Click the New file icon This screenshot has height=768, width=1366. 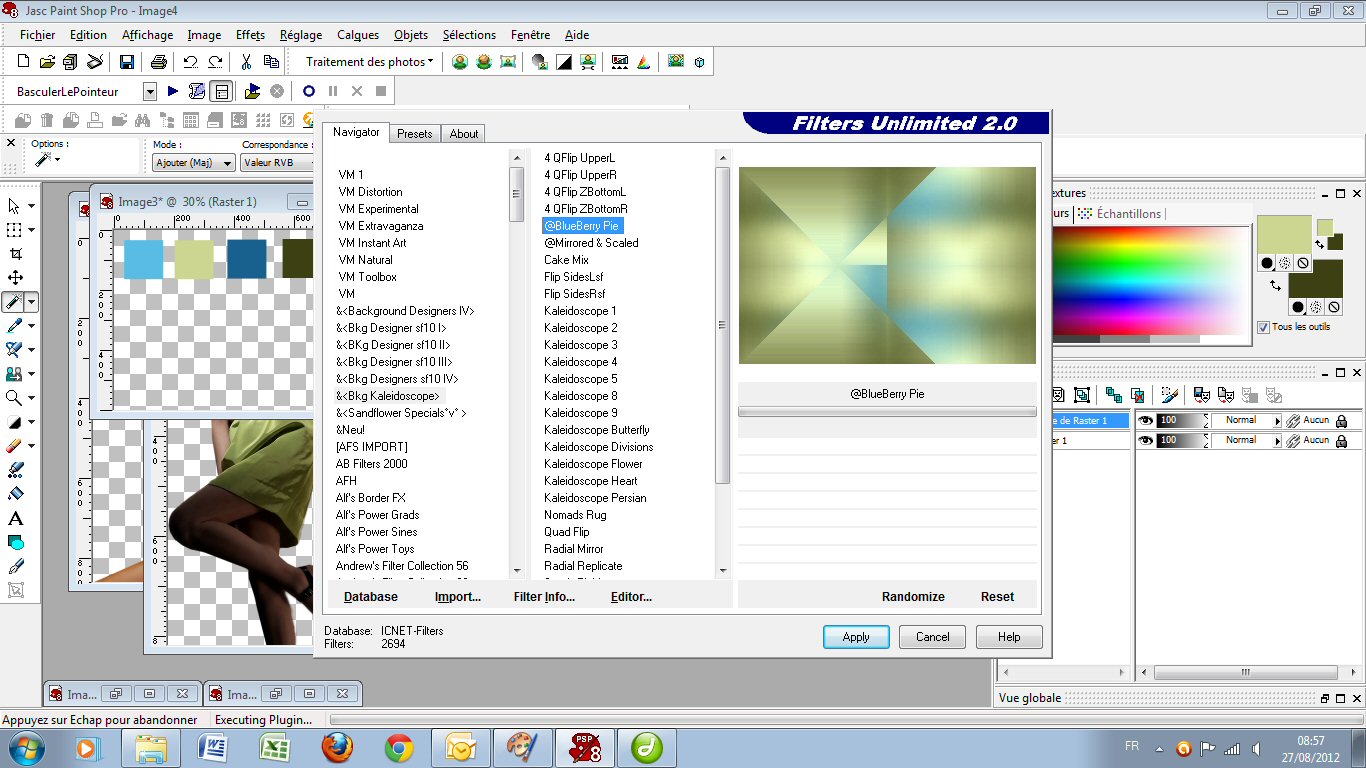23,62
